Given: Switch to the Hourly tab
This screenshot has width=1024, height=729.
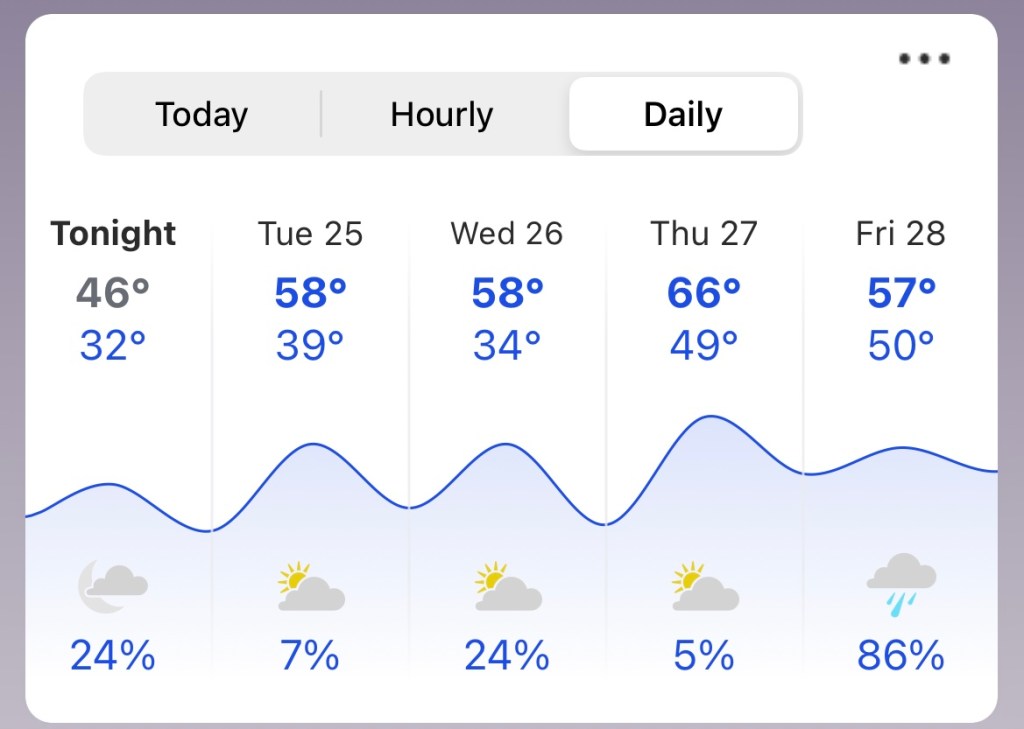Looking at the screenshot, I should (441, 114).
